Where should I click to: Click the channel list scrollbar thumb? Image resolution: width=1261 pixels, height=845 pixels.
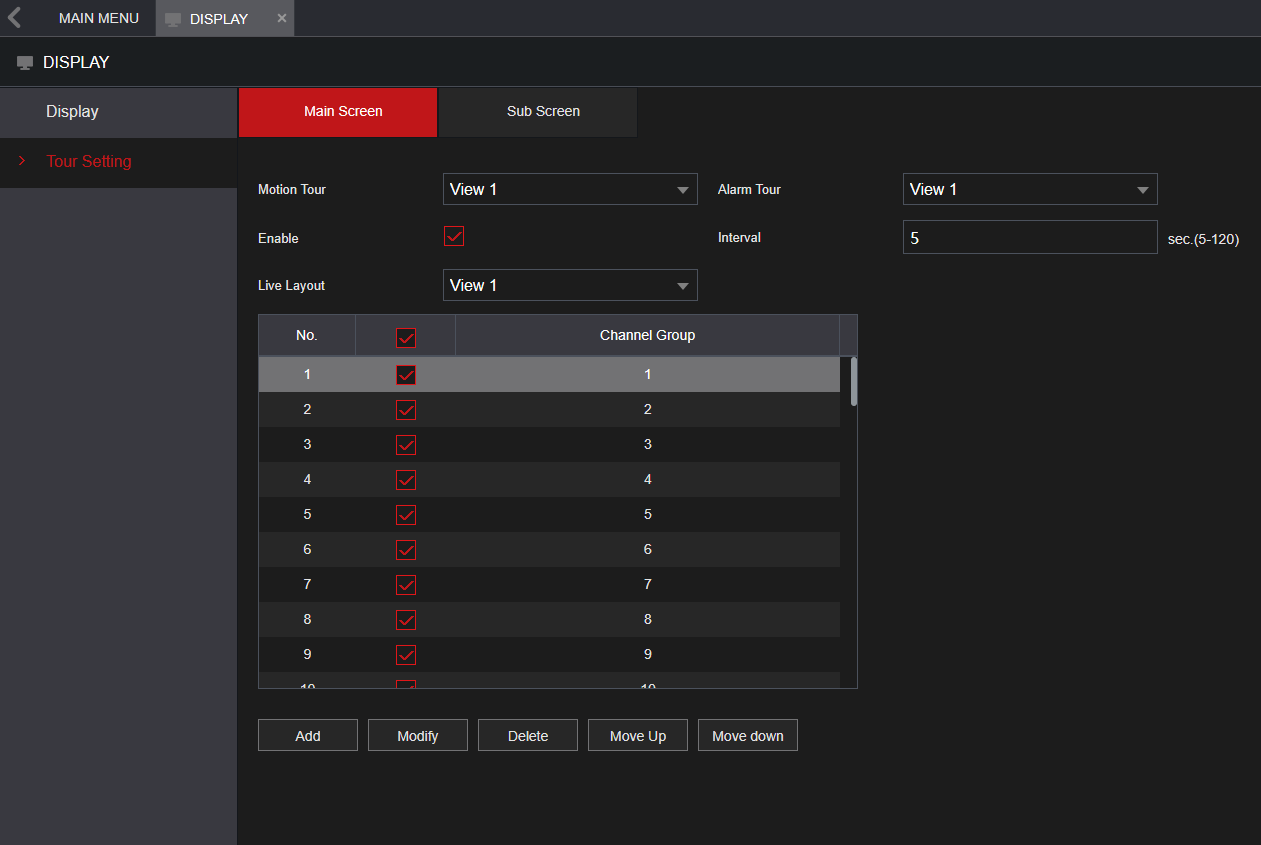[854, 381]
